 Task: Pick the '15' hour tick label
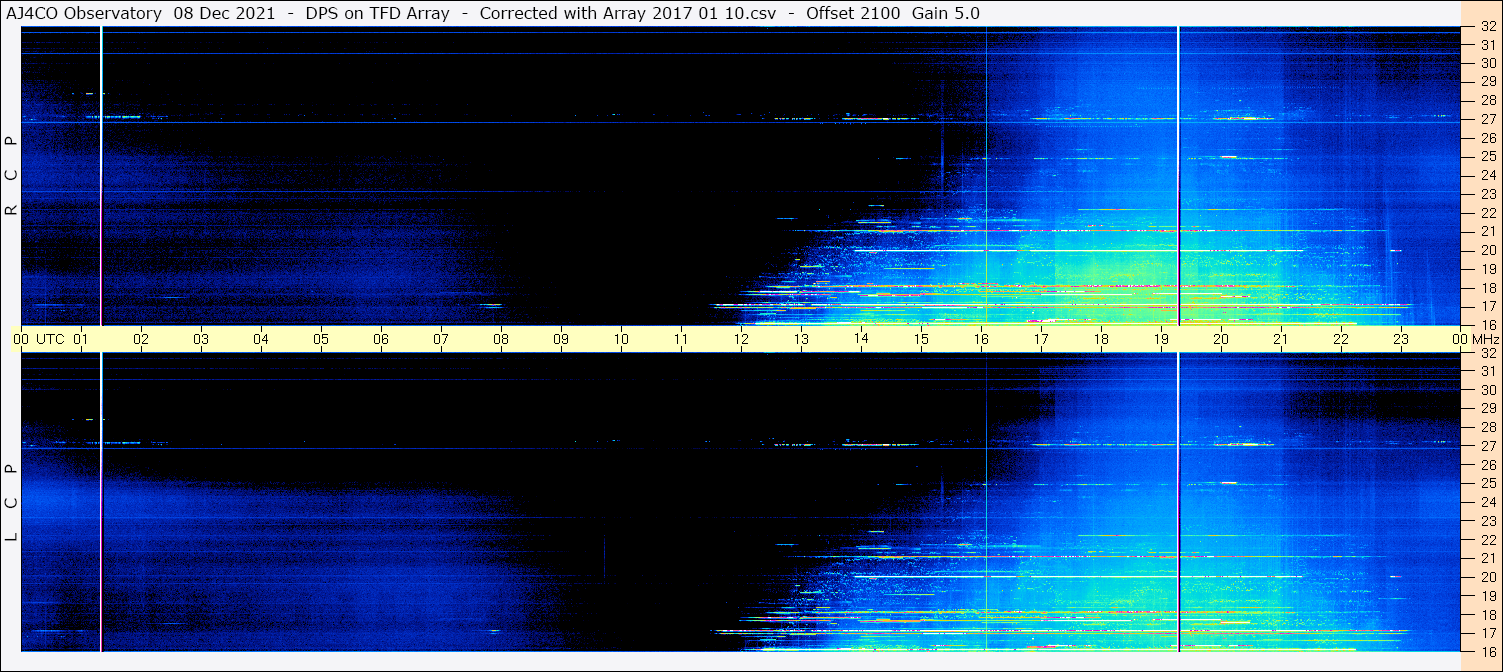point(921,339)
